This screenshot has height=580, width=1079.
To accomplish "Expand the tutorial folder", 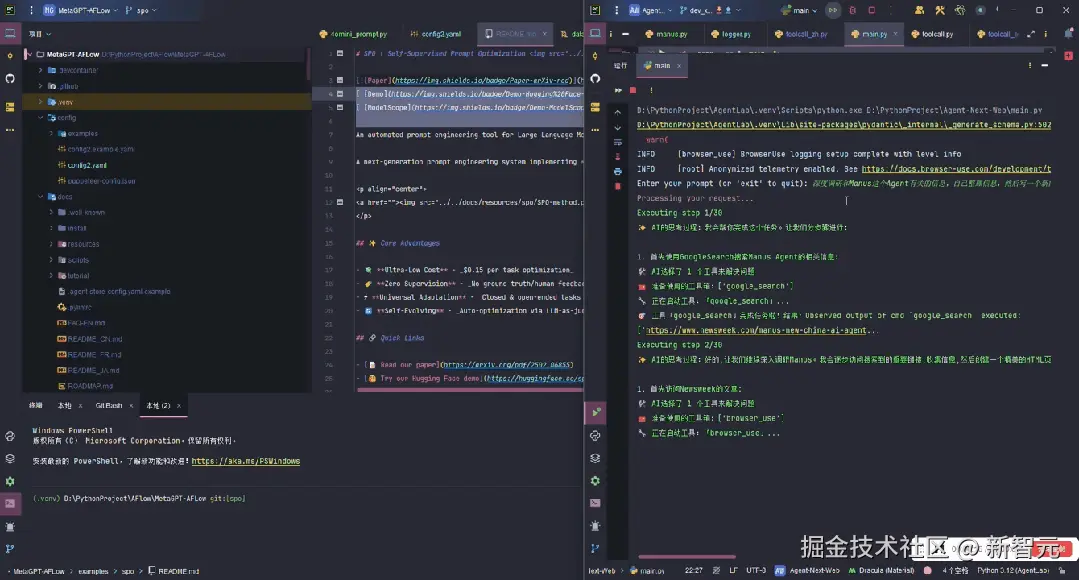I will (x=52, y=276).
